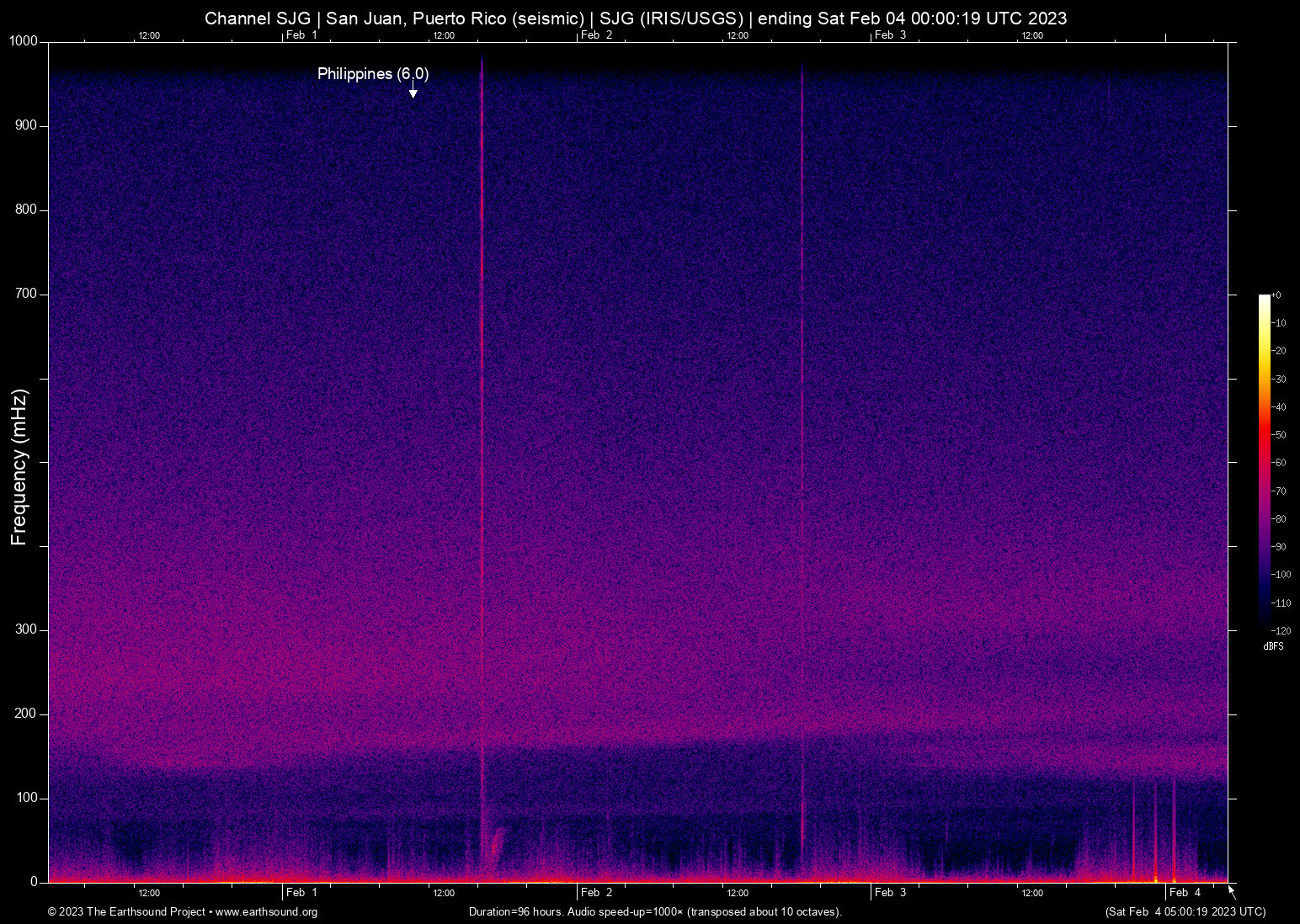Click the Duration=96 hours footer text
Viewport: 1300px width, 924px height.
pos(517,911)
